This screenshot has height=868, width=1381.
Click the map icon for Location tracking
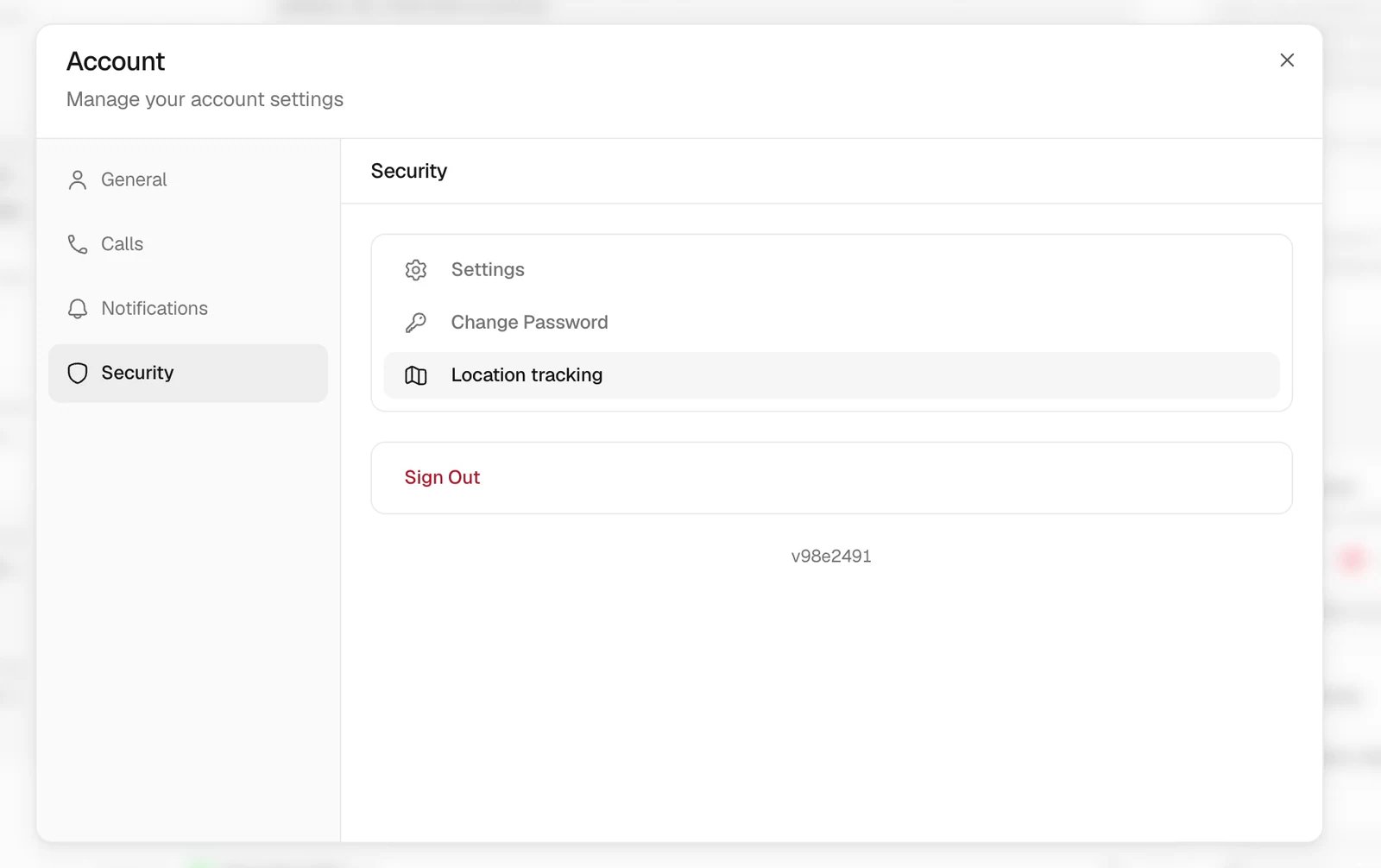[416, 375]
